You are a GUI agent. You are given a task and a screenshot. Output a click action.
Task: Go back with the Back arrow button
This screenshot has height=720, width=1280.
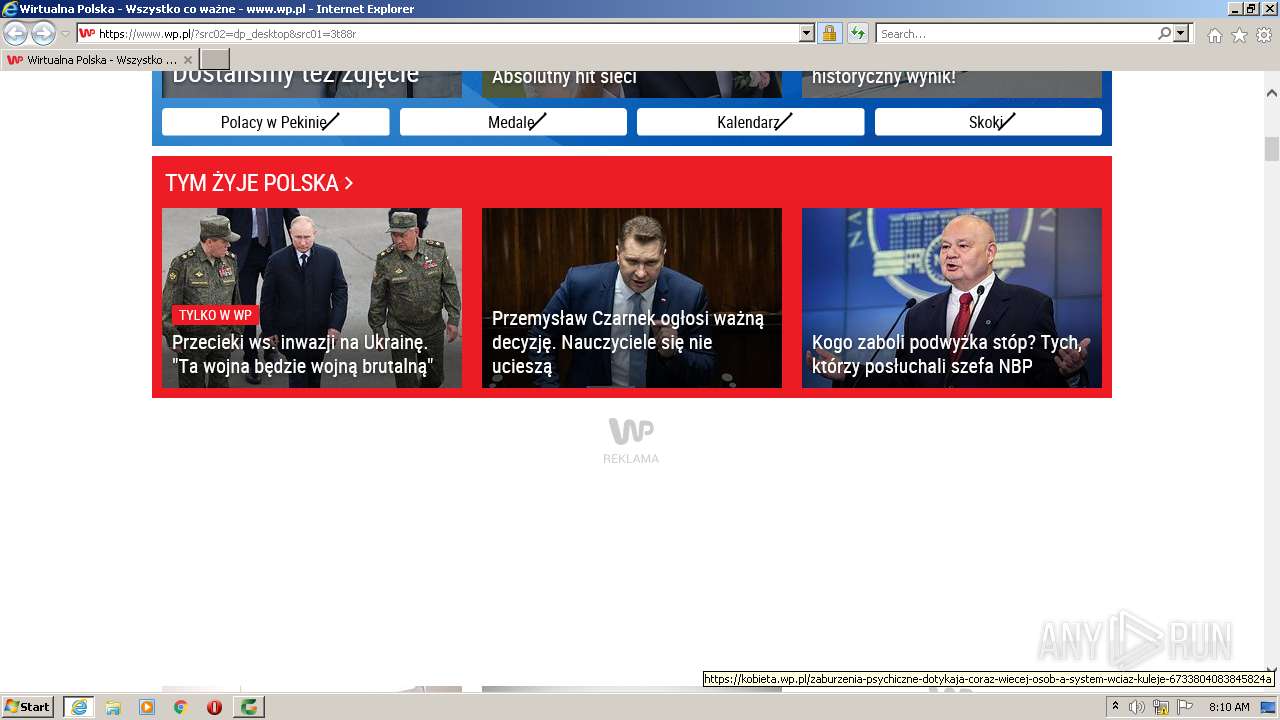coord(15,34)
